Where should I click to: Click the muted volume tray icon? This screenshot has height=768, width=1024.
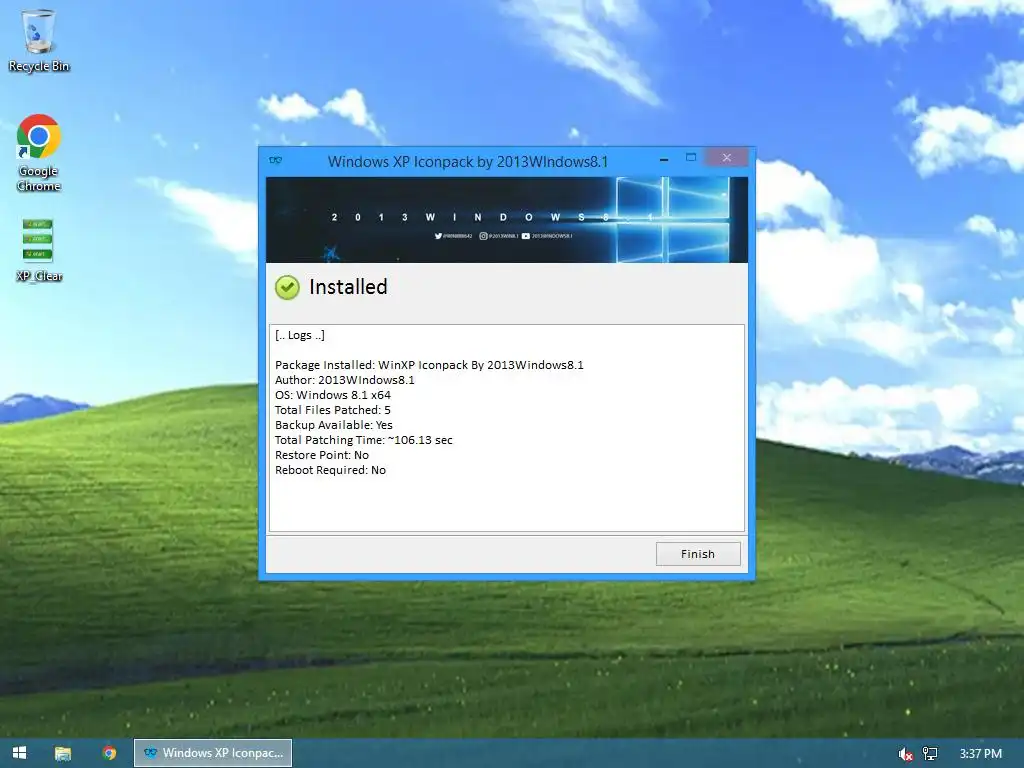[905, 754]
